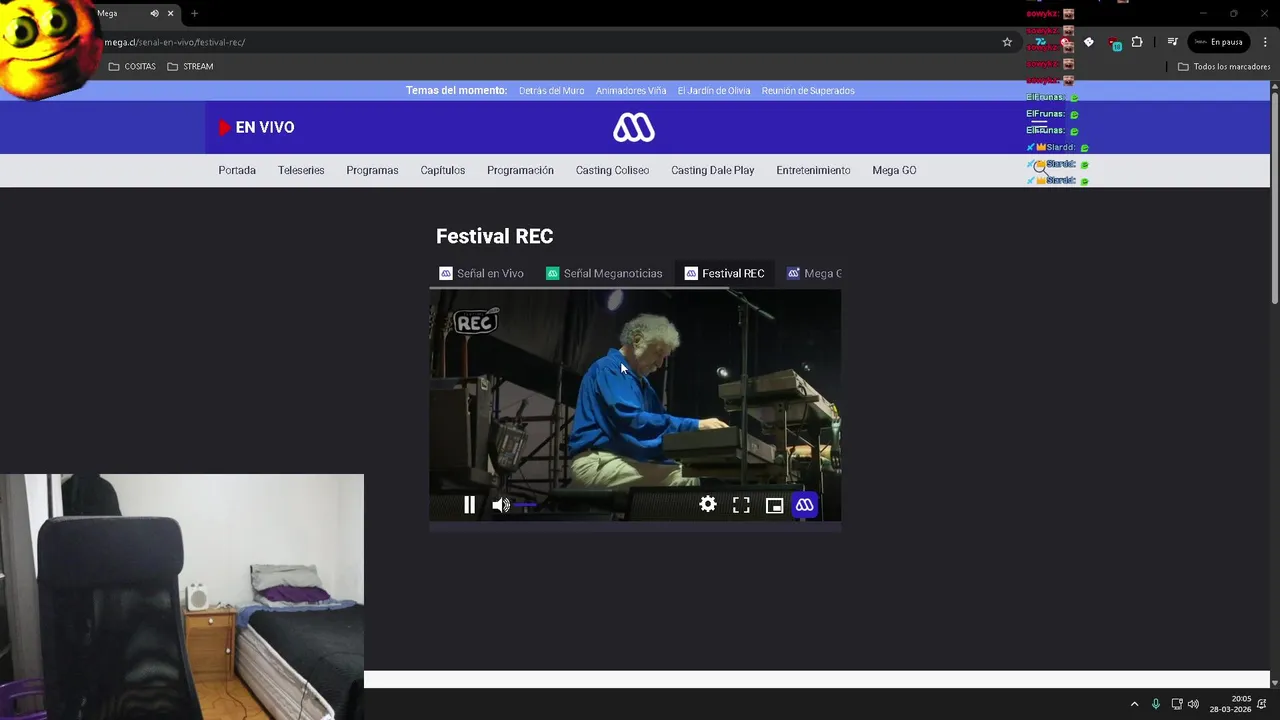Viewport: 1280px width, 720px height.
Task: Open the system volume tray icon
Action: pyautogui.click(x=1193, y=704)
